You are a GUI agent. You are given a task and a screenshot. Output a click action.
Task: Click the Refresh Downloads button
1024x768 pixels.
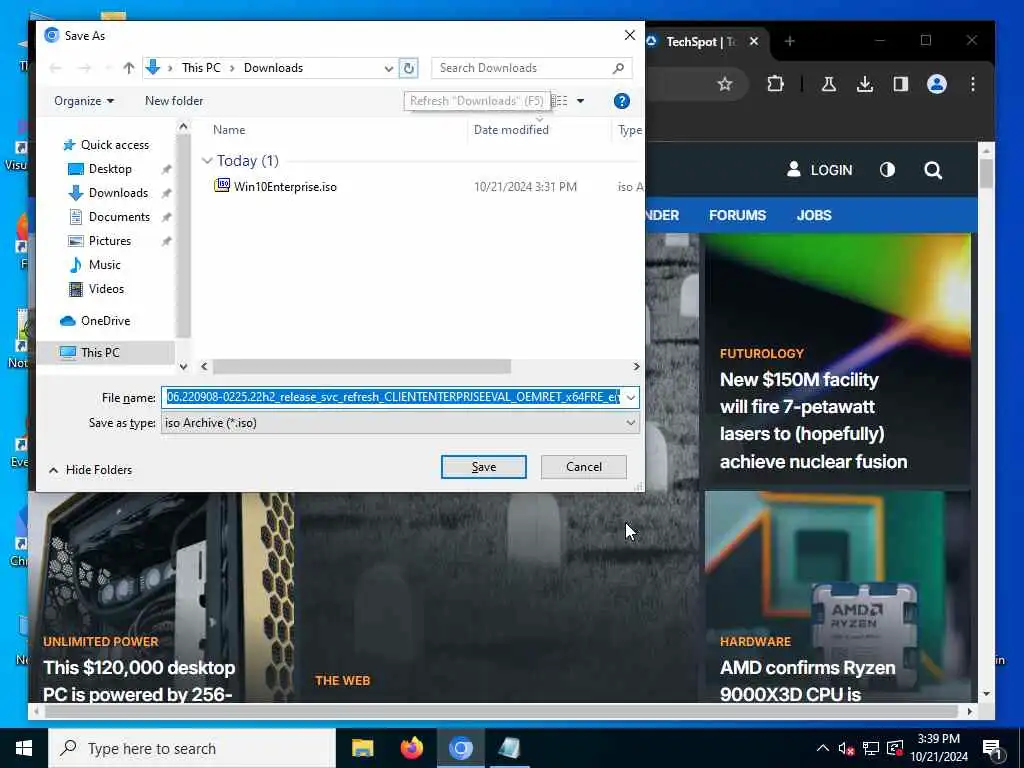click(x=409, y=68)
